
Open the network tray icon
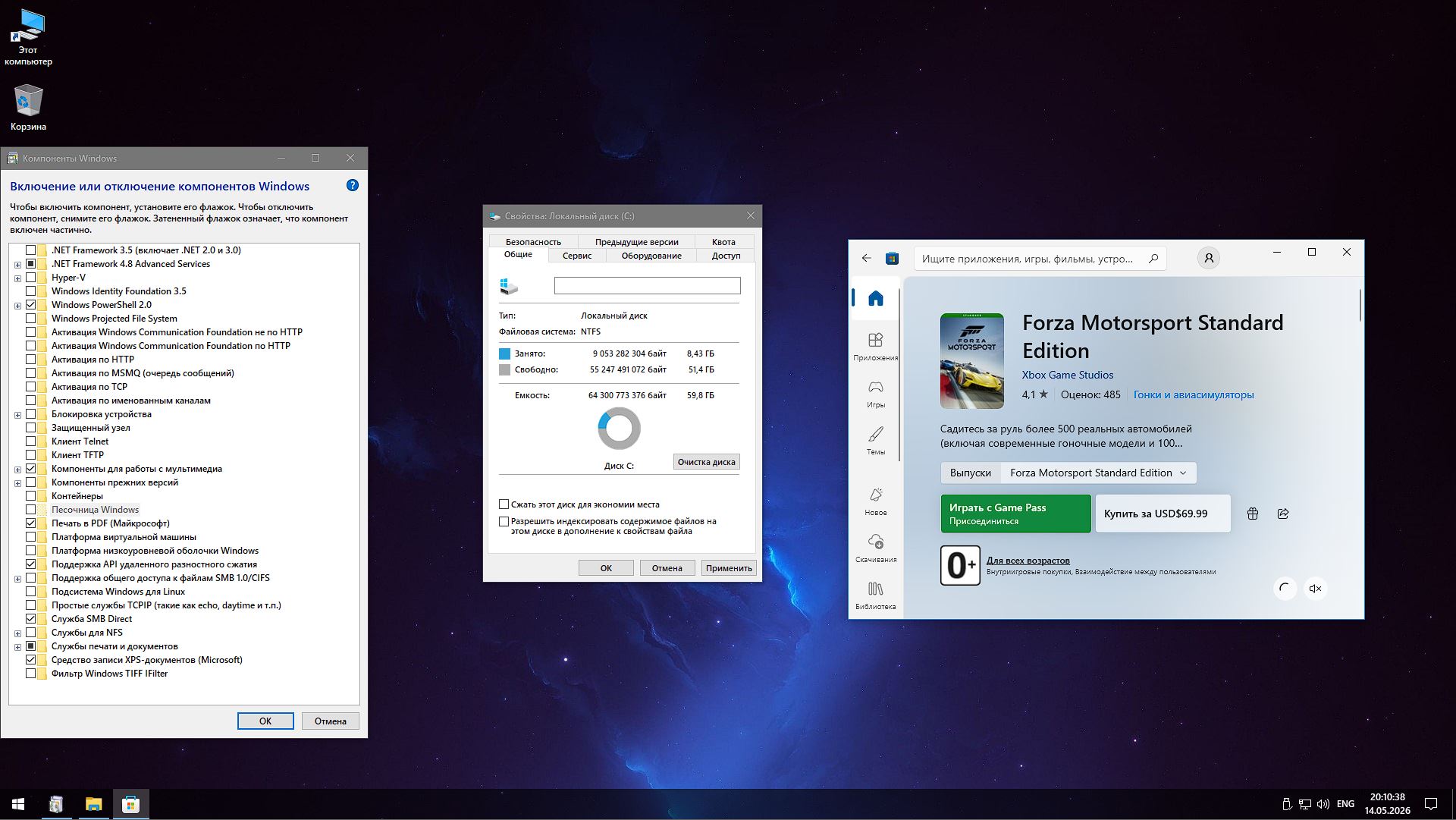[x=1305, y=804]
